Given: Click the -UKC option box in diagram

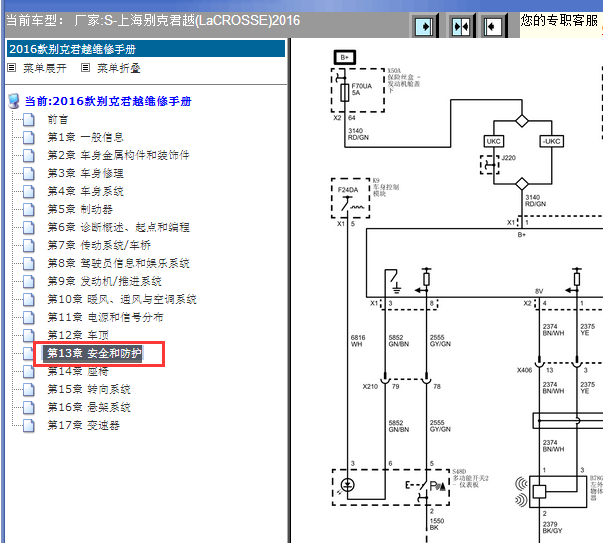Looking at the screenshot, I should [551, 141].
